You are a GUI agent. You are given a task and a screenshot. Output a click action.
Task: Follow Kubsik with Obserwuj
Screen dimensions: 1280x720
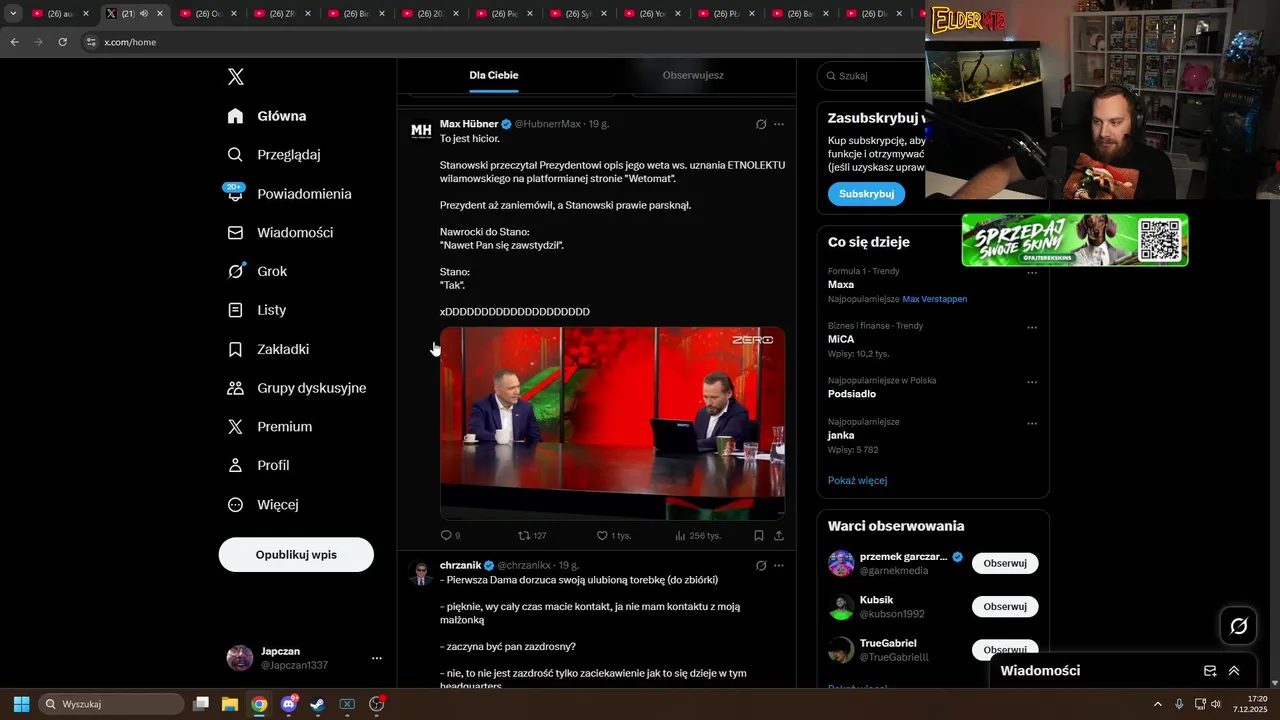1005,607
